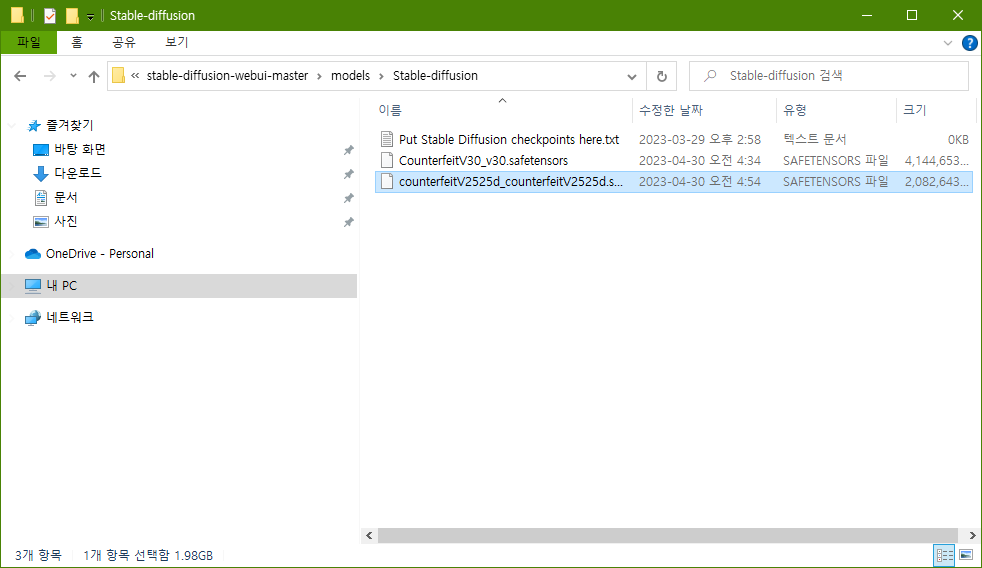Screen dimensions: 982x568
Task: Open 문서 in the sidebar
Action: (66, 197)
